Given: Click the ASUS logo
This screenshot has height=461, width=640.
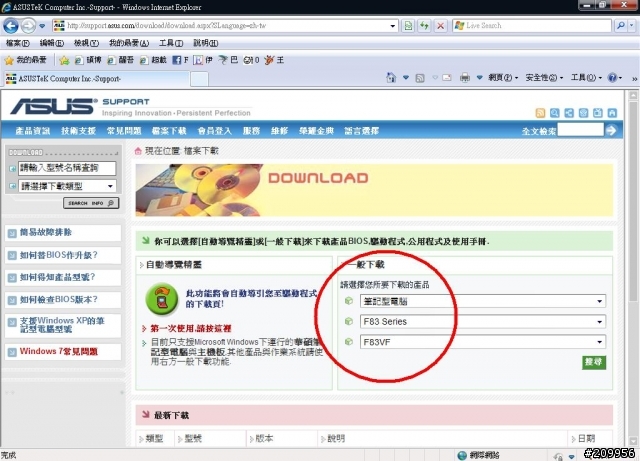Looking at the screenshot, I should click(x=54, y=106).
